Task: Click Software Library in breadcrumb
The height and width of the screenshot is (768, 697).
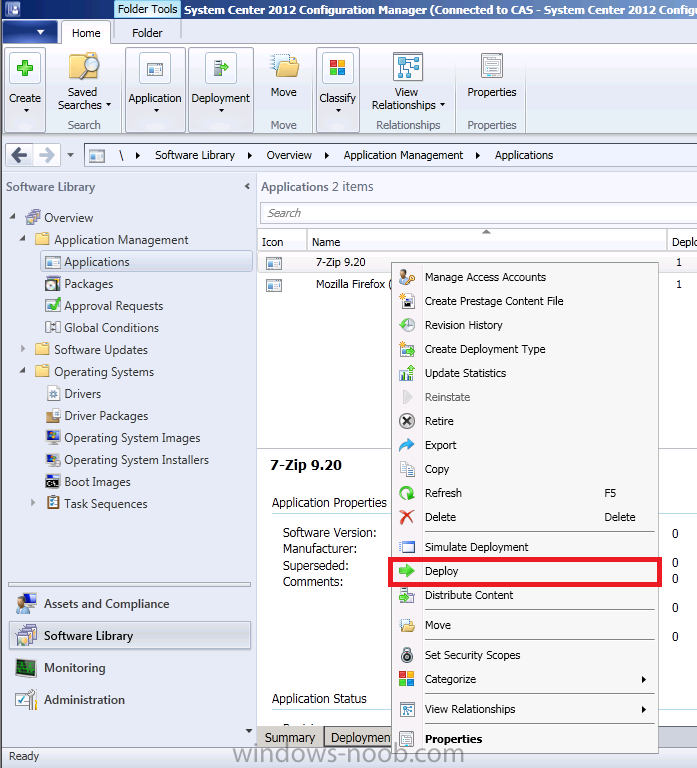Action: 195,155
